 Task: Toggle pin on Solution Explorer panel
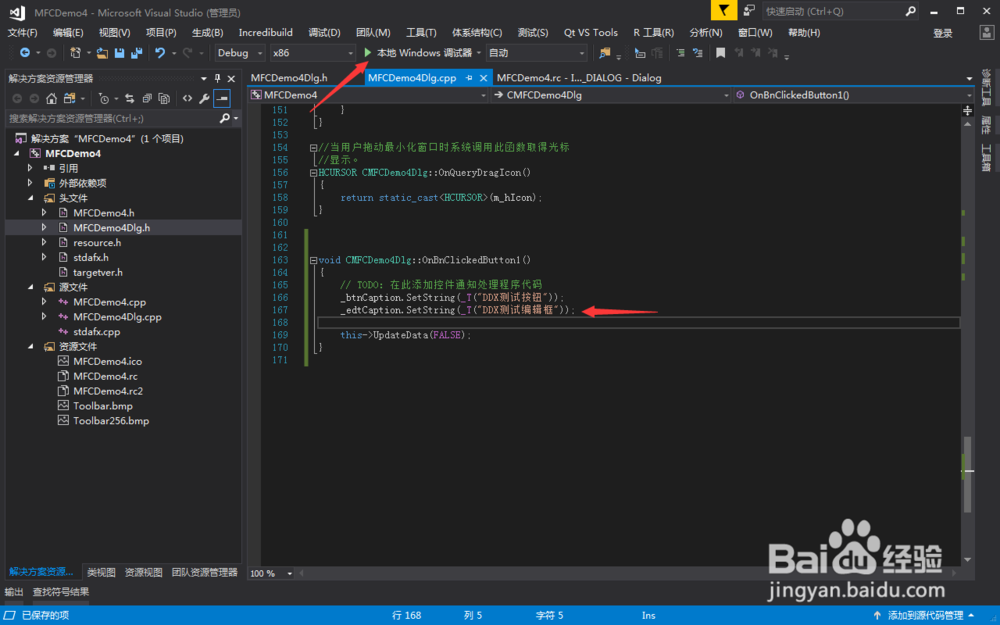[x=217, y=78]
